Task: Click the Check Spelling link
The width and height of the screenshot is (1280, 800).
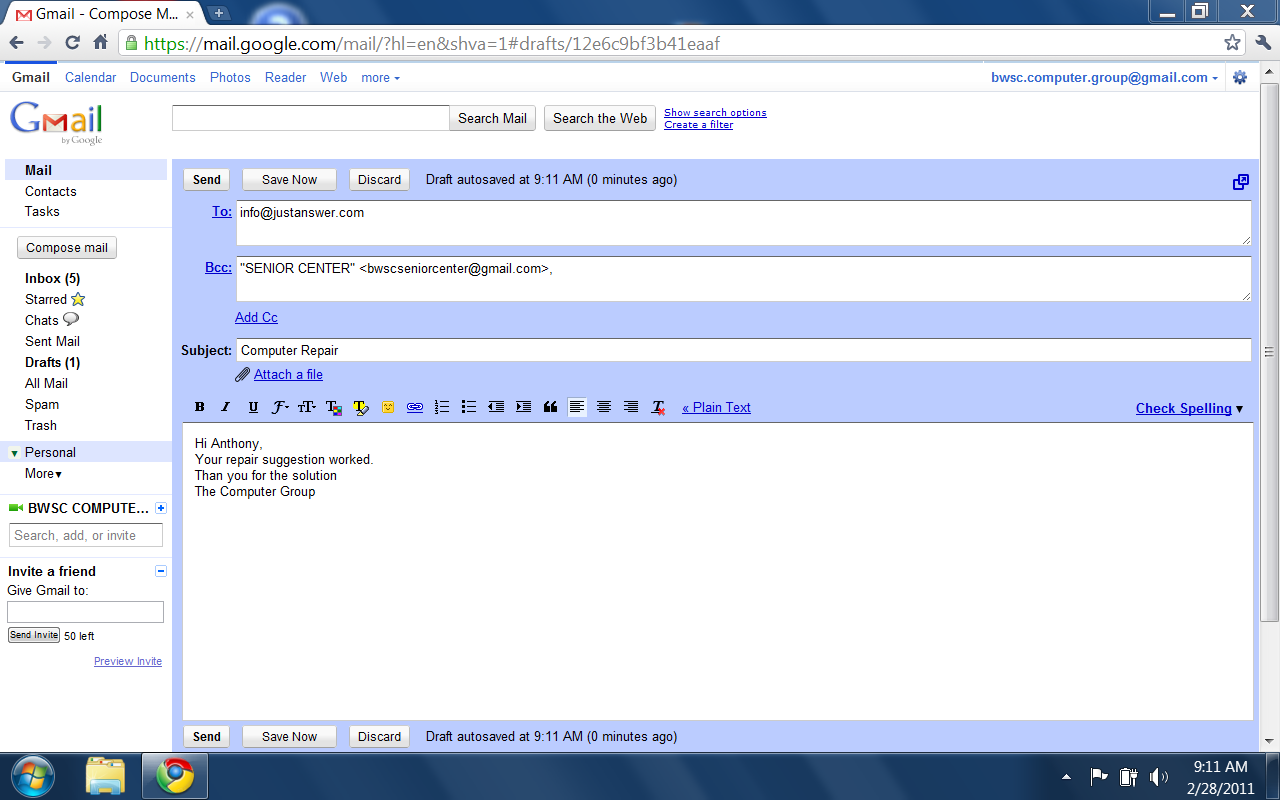Action: click(x=1184, y=408)
